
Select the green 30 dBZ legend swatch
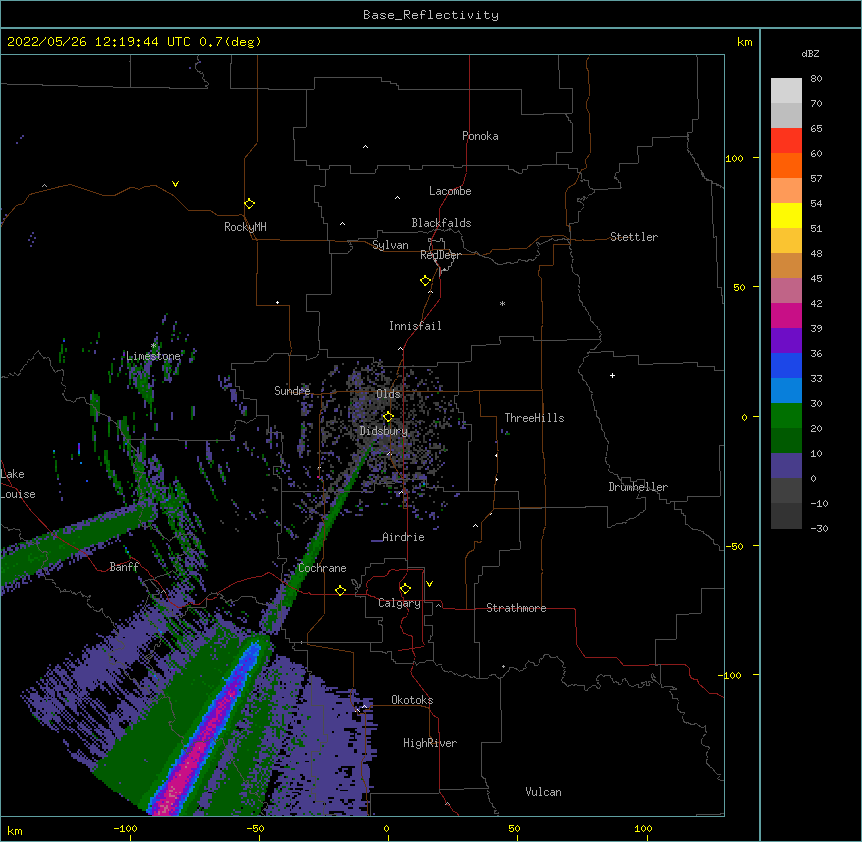pyautogui.click(x=786, y=416)
